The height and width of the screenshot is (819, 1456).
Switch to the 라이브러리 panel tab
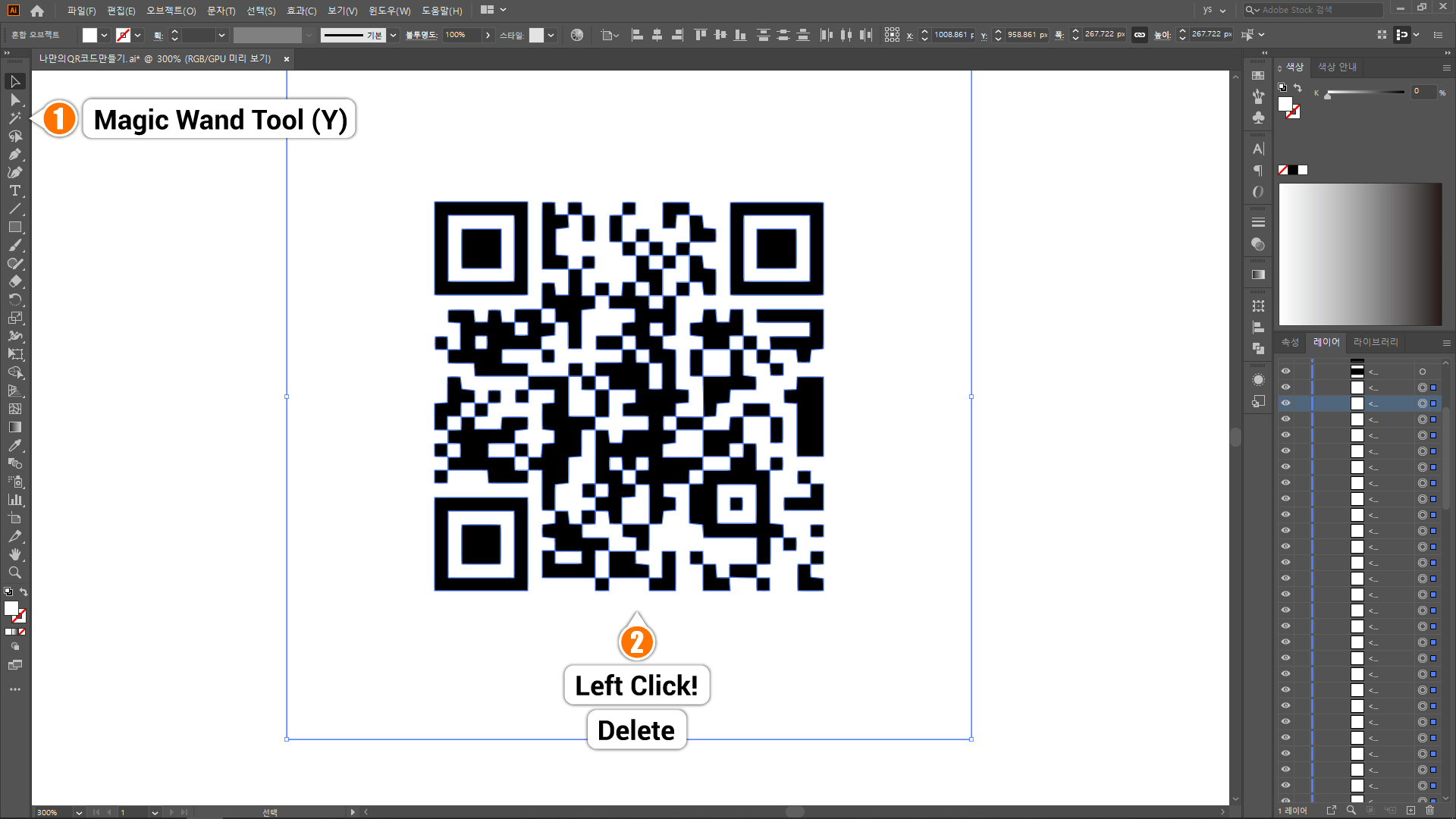(x=1376, y=342)
